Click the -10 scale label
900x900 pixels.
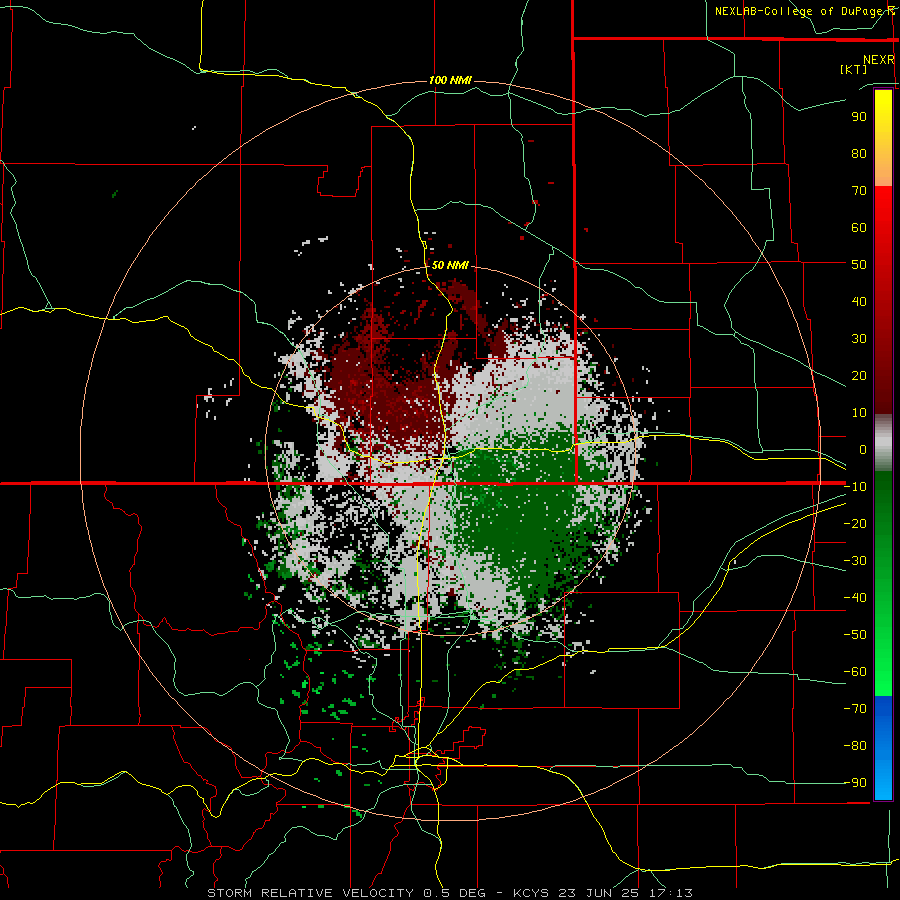pos(855,487)
